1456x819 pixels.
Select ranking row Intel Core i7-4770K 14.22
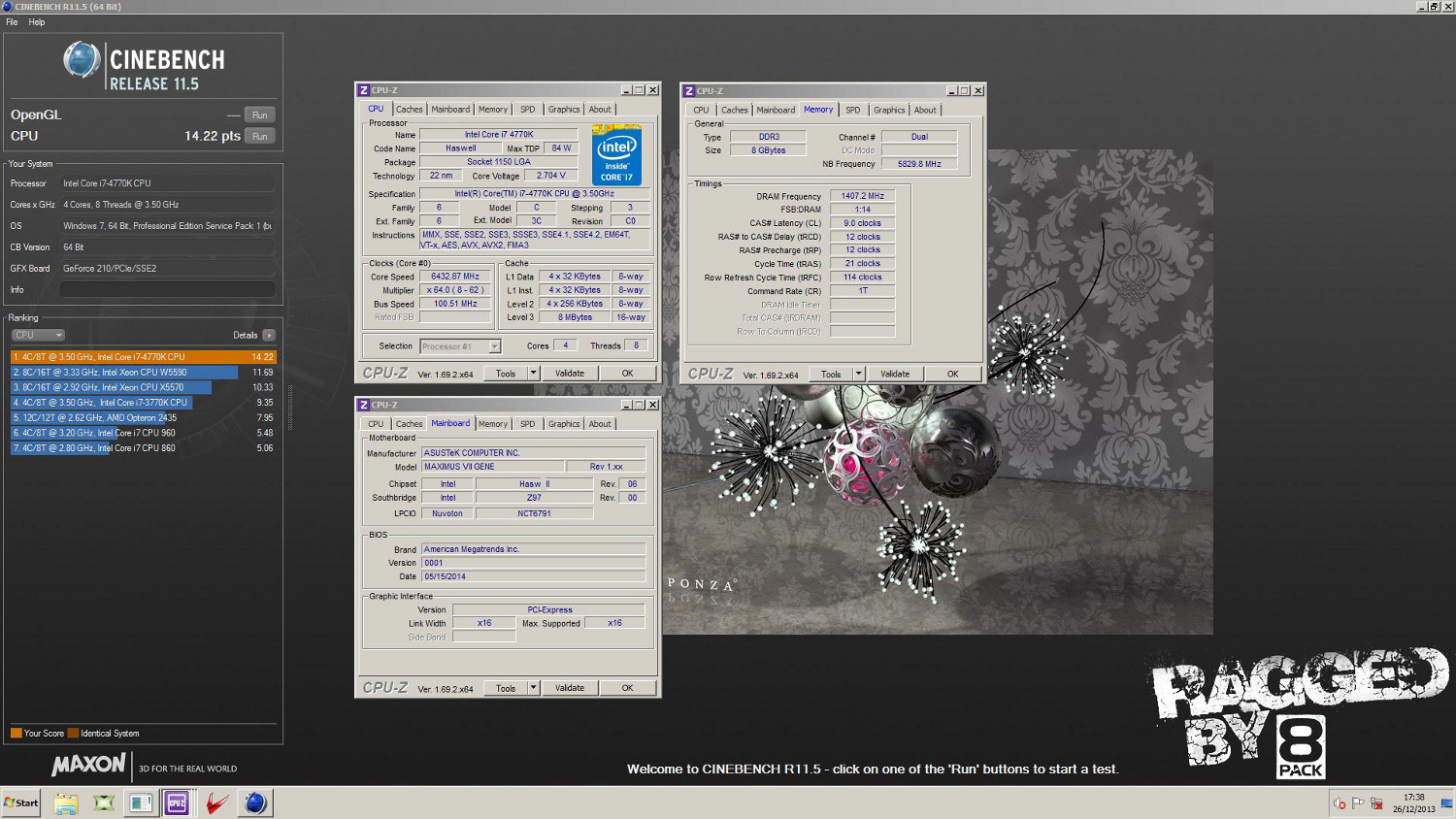point(143,357)
